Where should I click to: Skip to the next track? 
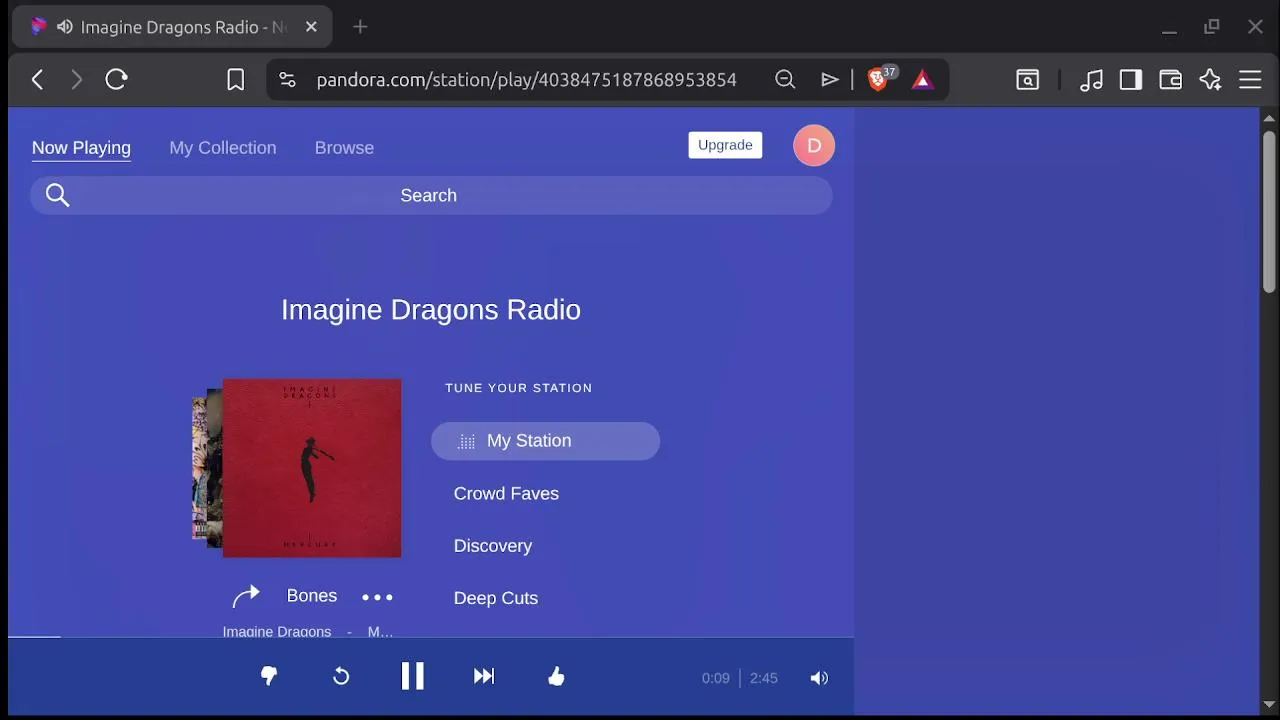484,676
